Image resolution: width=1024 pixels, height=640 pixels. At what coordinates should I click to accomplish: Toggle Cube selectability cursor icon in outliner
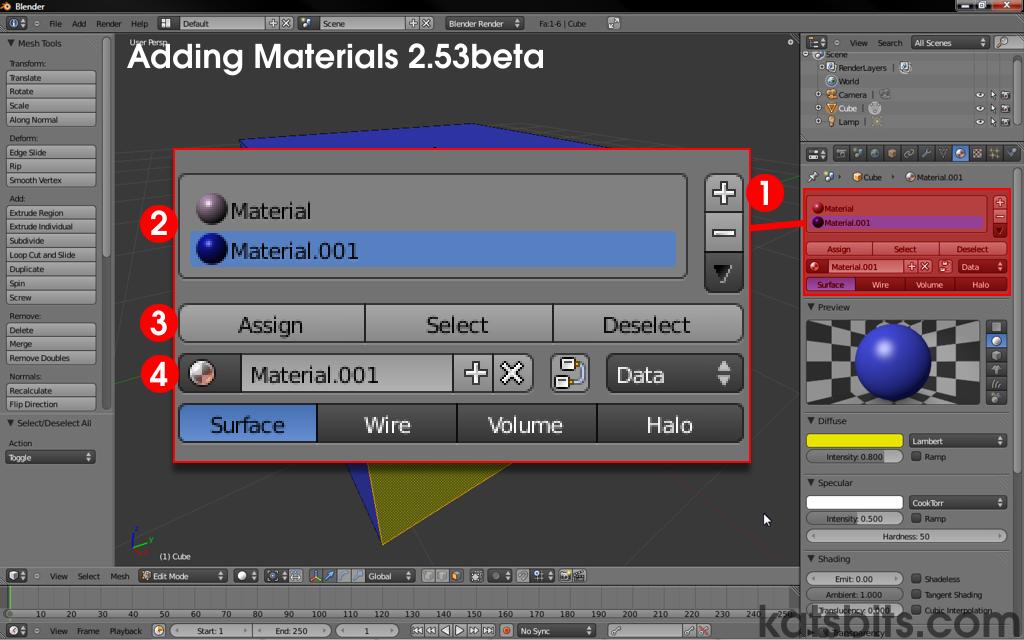[993, 108]
